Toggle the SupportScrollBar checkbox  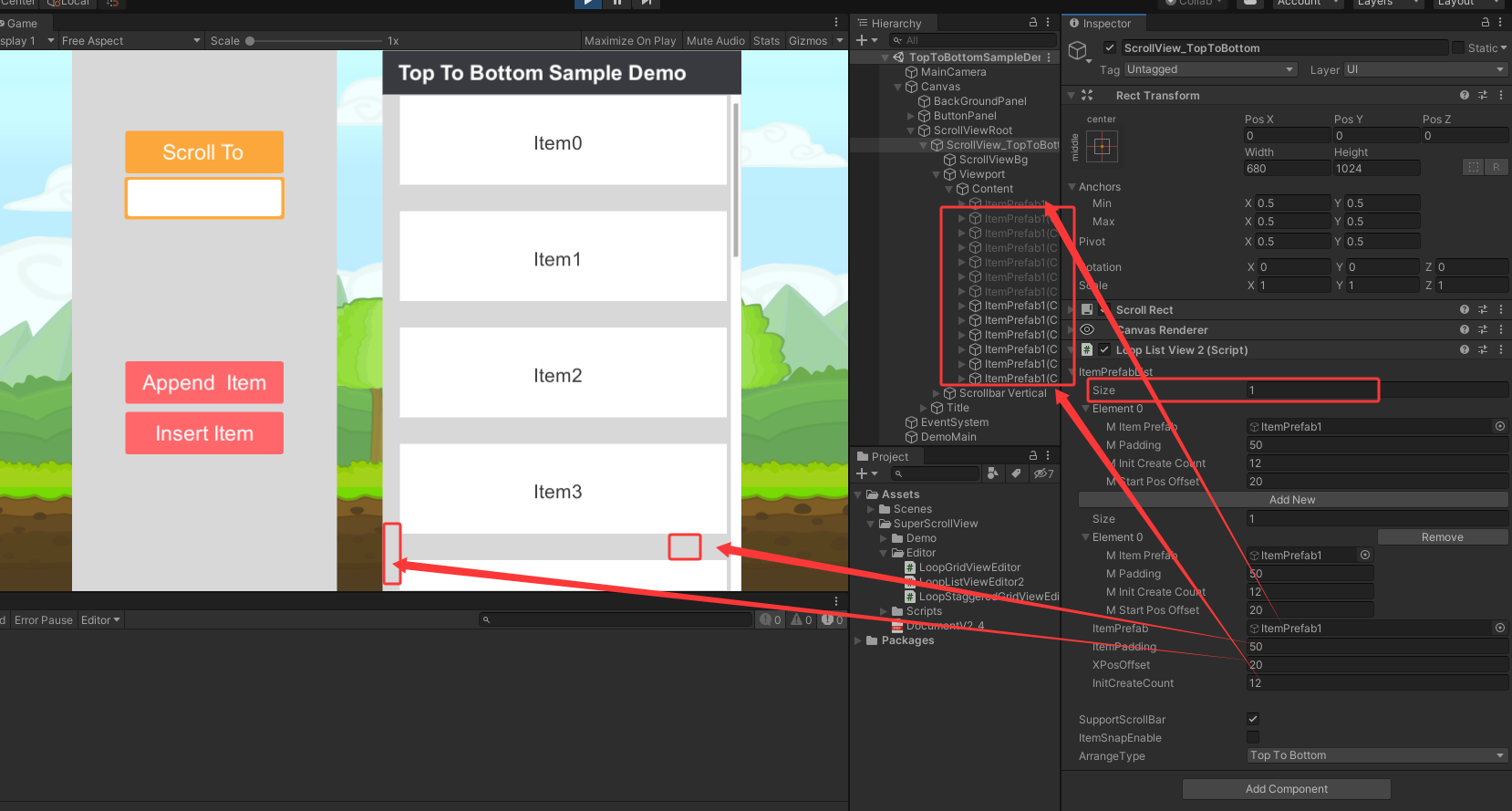click(1253, 719)
